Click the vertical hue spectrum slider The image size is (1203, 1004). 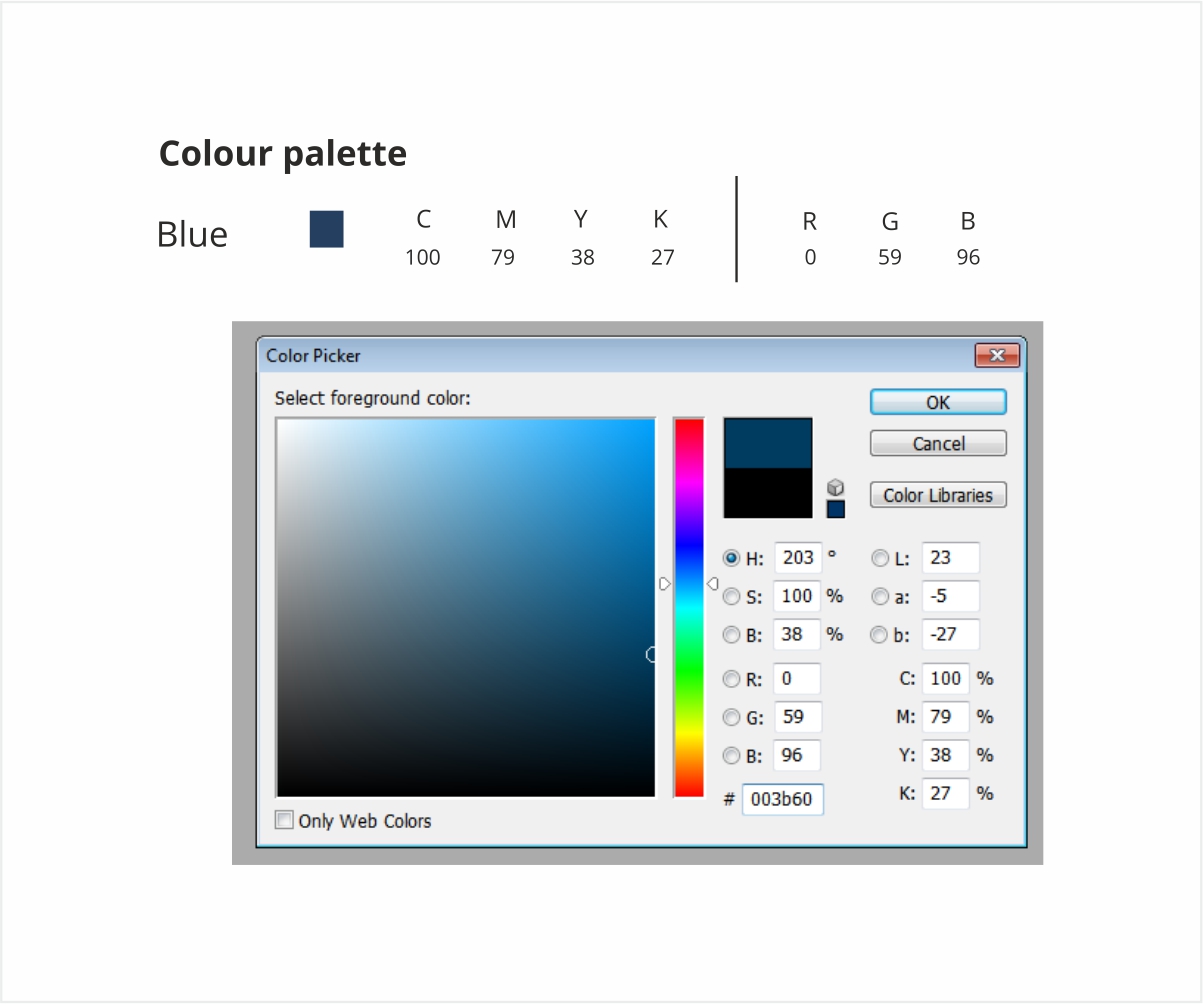tap(689, 607)
